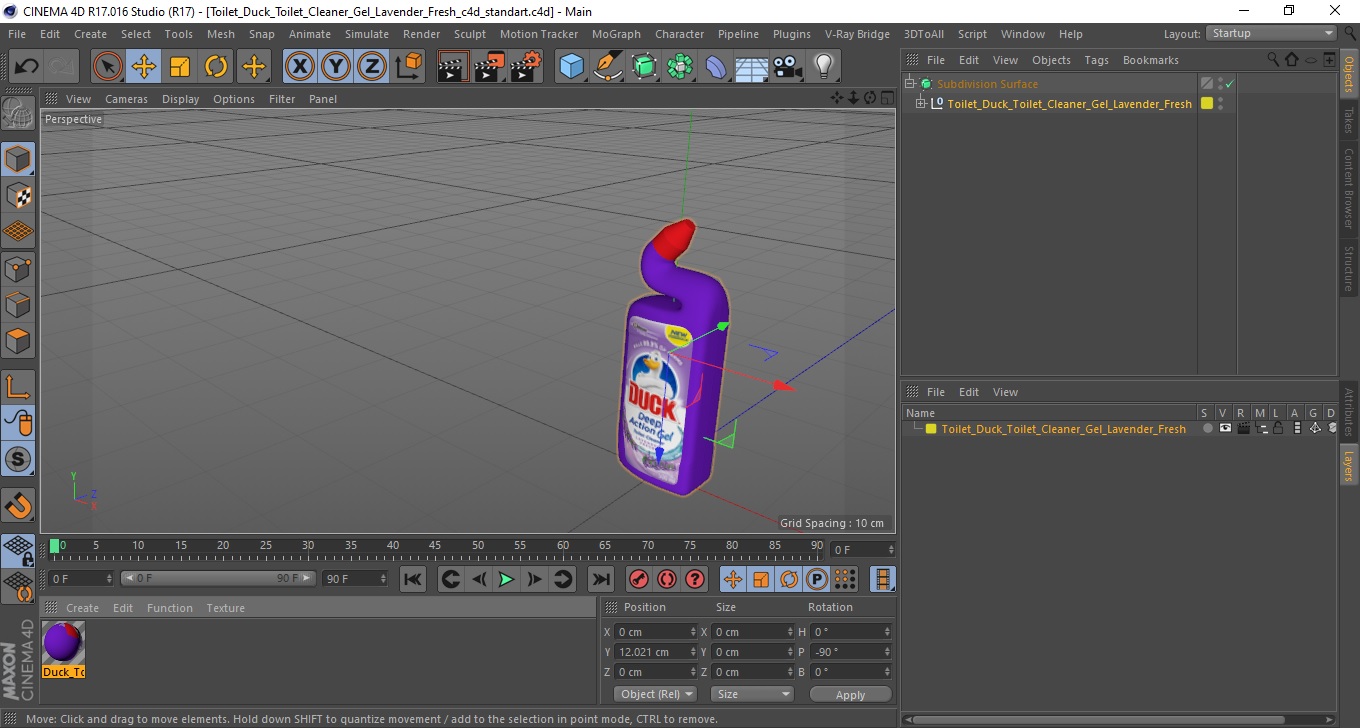
Task: Click Rotation P value field
Action: tap(850, 652)
